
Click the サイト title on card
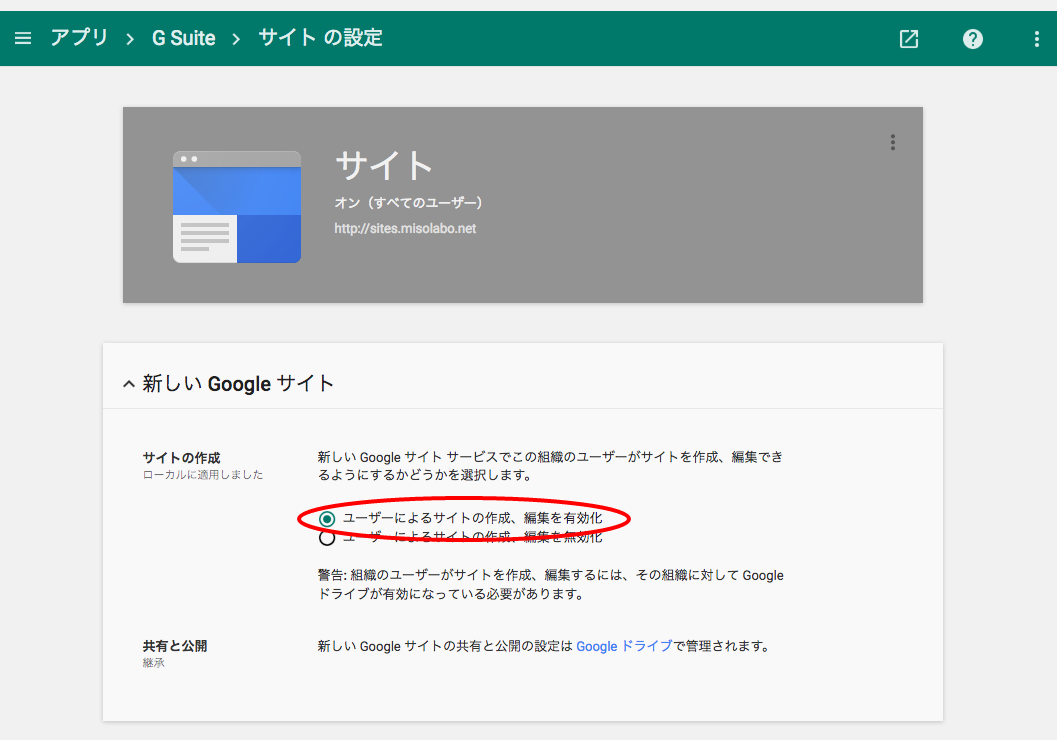point(384,166)
